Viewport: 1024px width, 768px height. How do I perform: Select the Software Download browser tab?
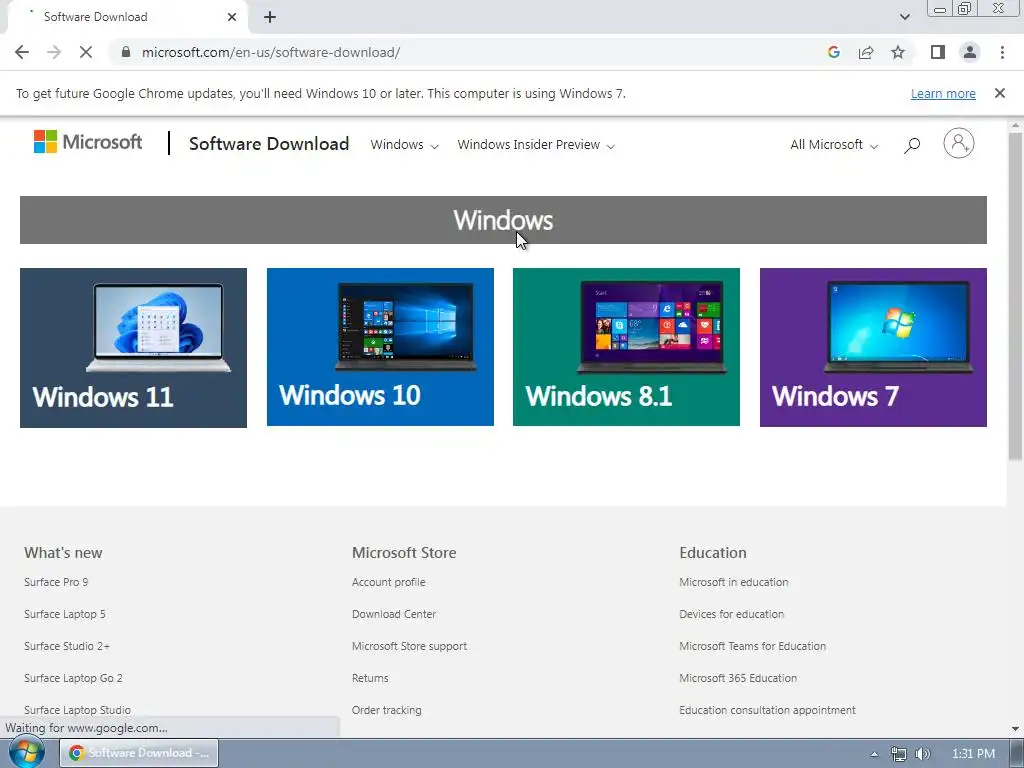pyautogui.click(x=127, y=17)
